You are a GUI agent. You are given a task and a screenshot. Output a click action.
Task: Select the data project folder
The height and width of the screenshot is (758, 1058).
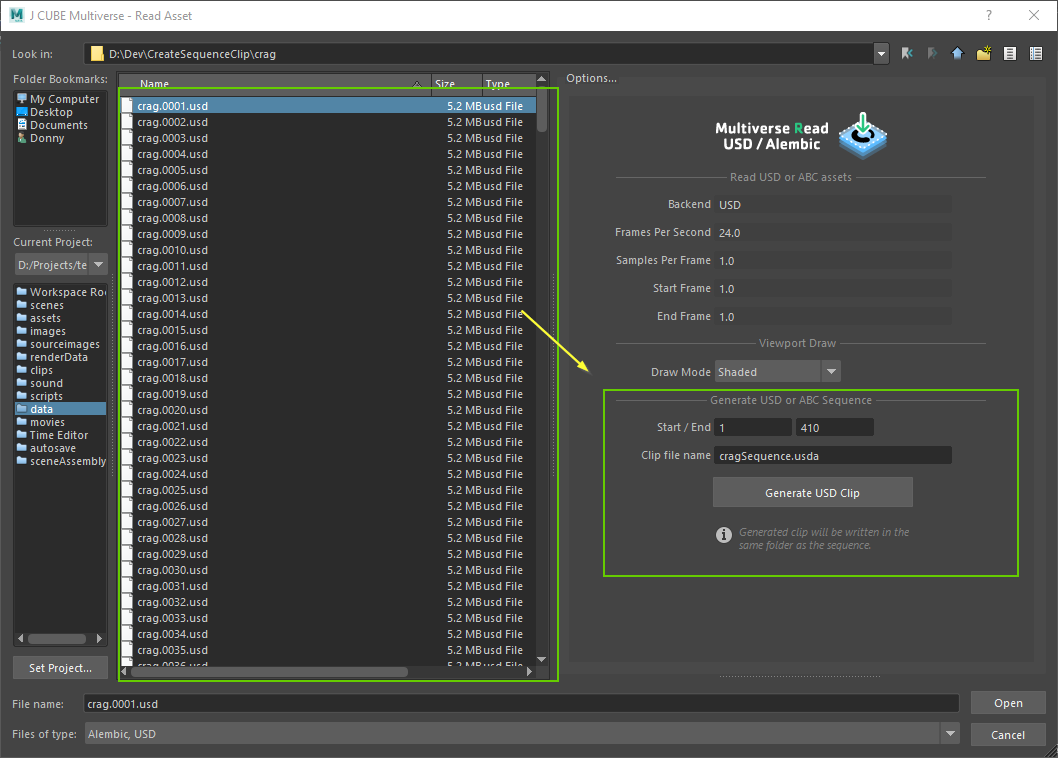(61, 409)
